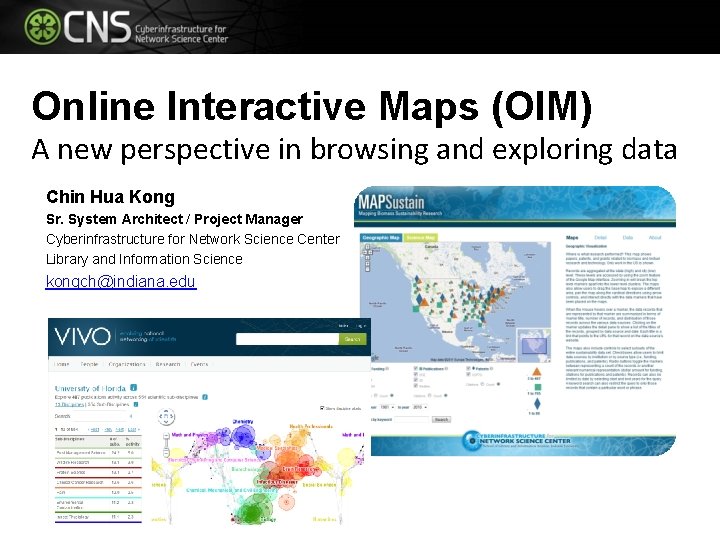
Task: Click the VIVO science map zoom slider
Action: (166, 444)
